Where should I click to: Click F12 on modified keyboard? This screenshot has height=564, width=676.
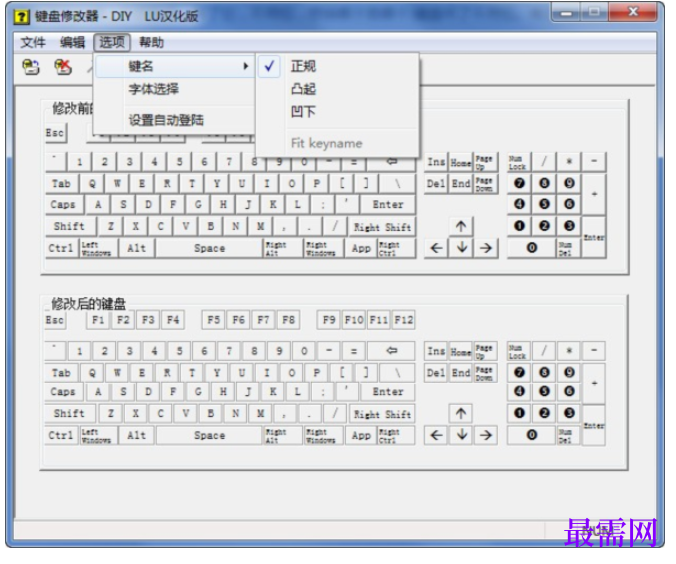pyautogui.click(x=404, y=320)
